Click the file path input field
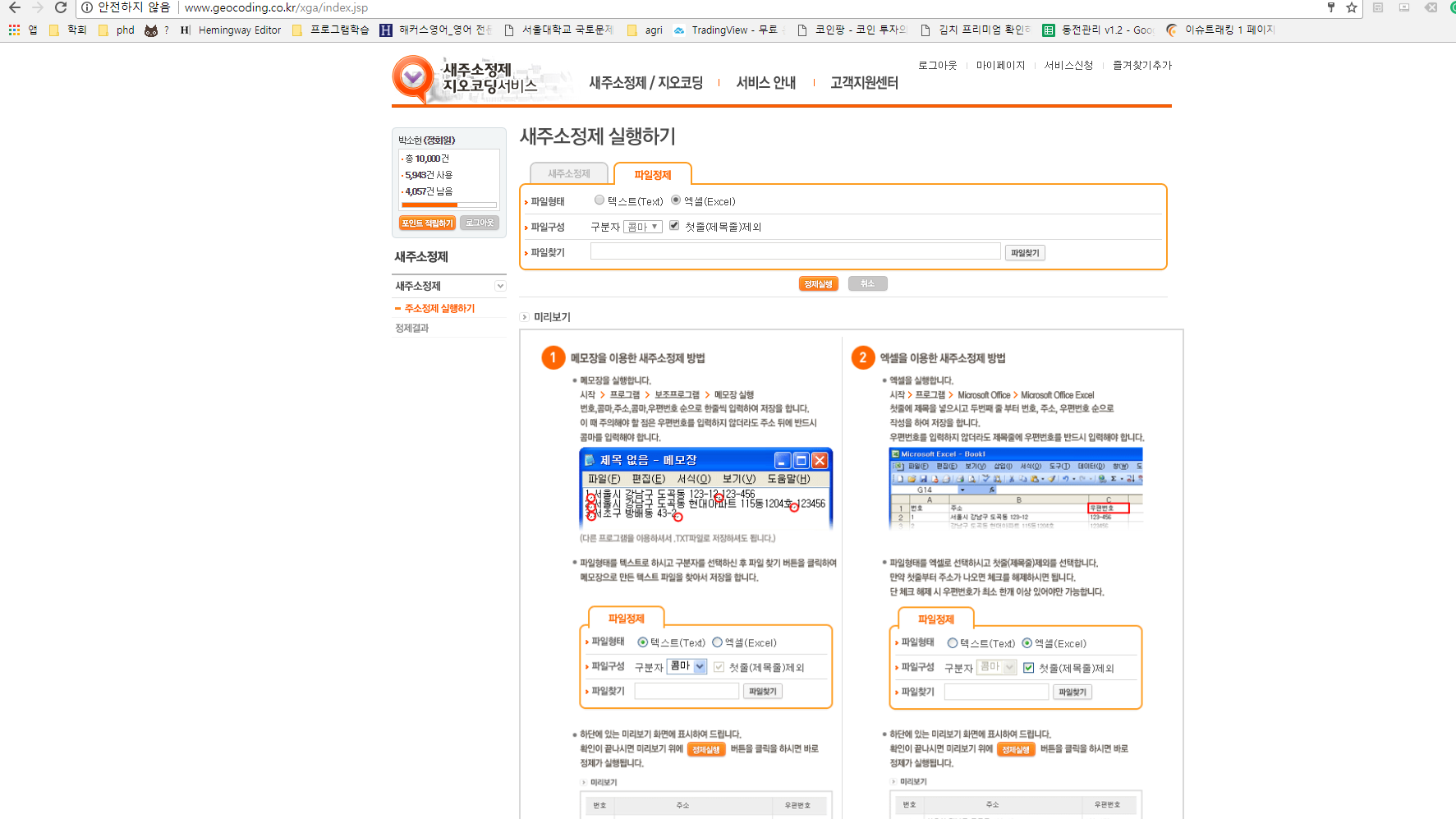 click(795, 251)
